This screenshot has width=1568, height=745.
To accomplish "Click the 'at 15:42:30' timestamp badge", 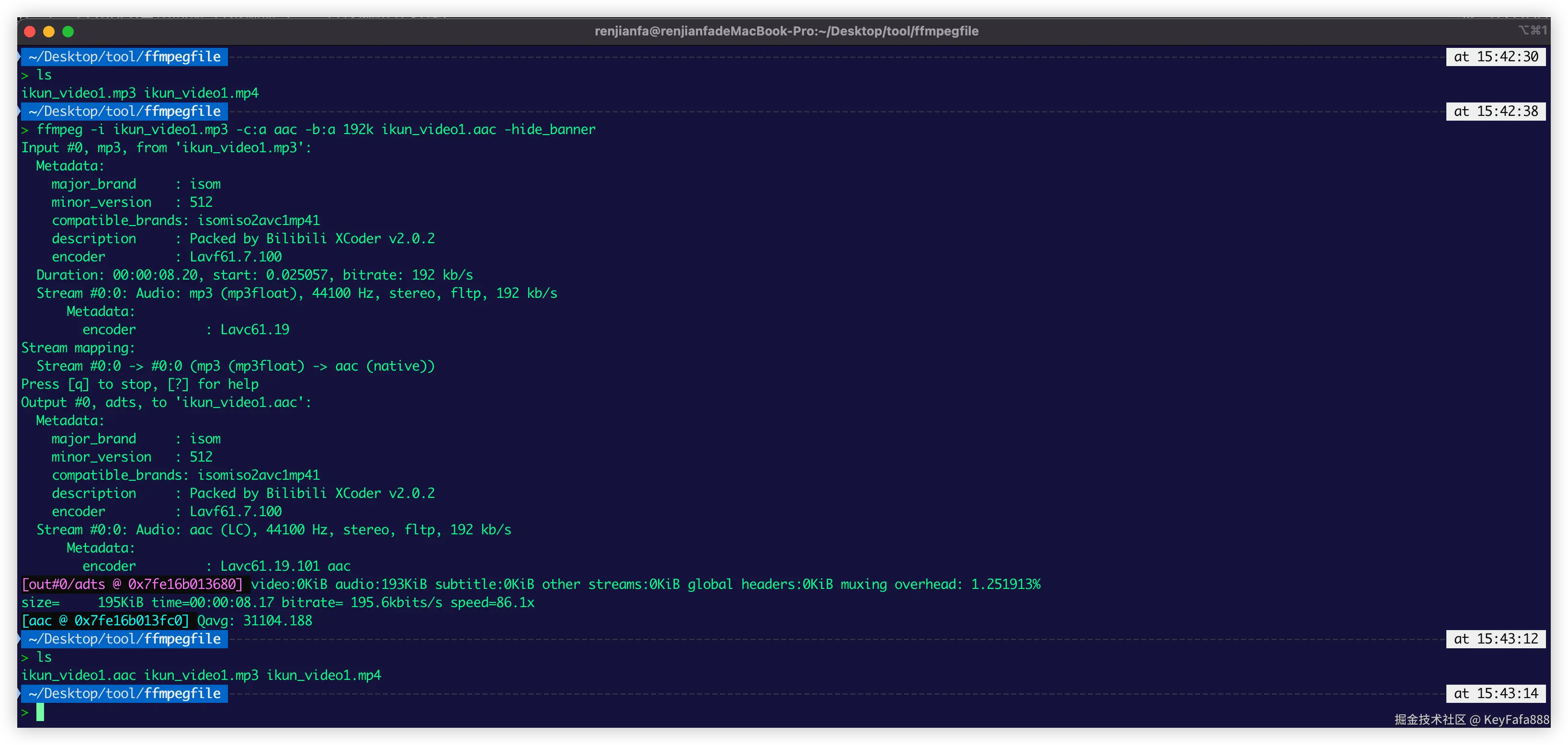I will [1496, 56].
